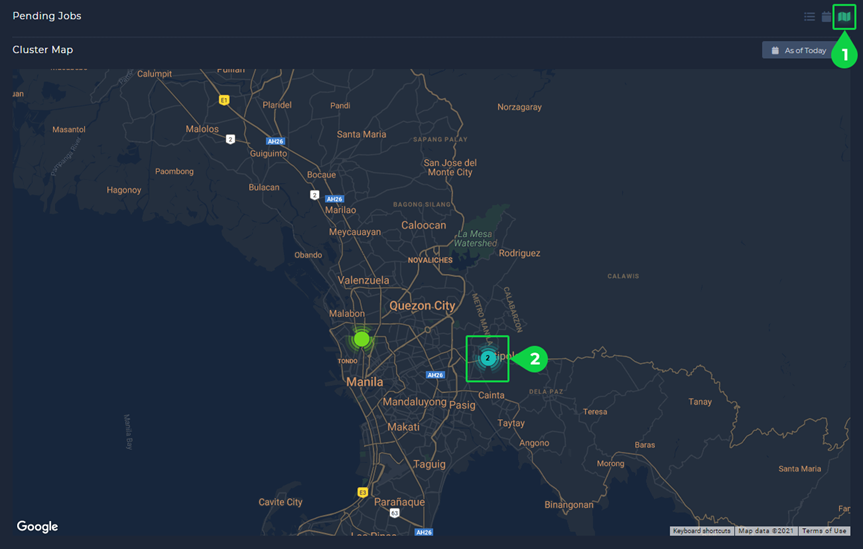Click the Hagonoy map label
Image resolution: width=863 pixels, height=549 pixels.
[124, 190]
